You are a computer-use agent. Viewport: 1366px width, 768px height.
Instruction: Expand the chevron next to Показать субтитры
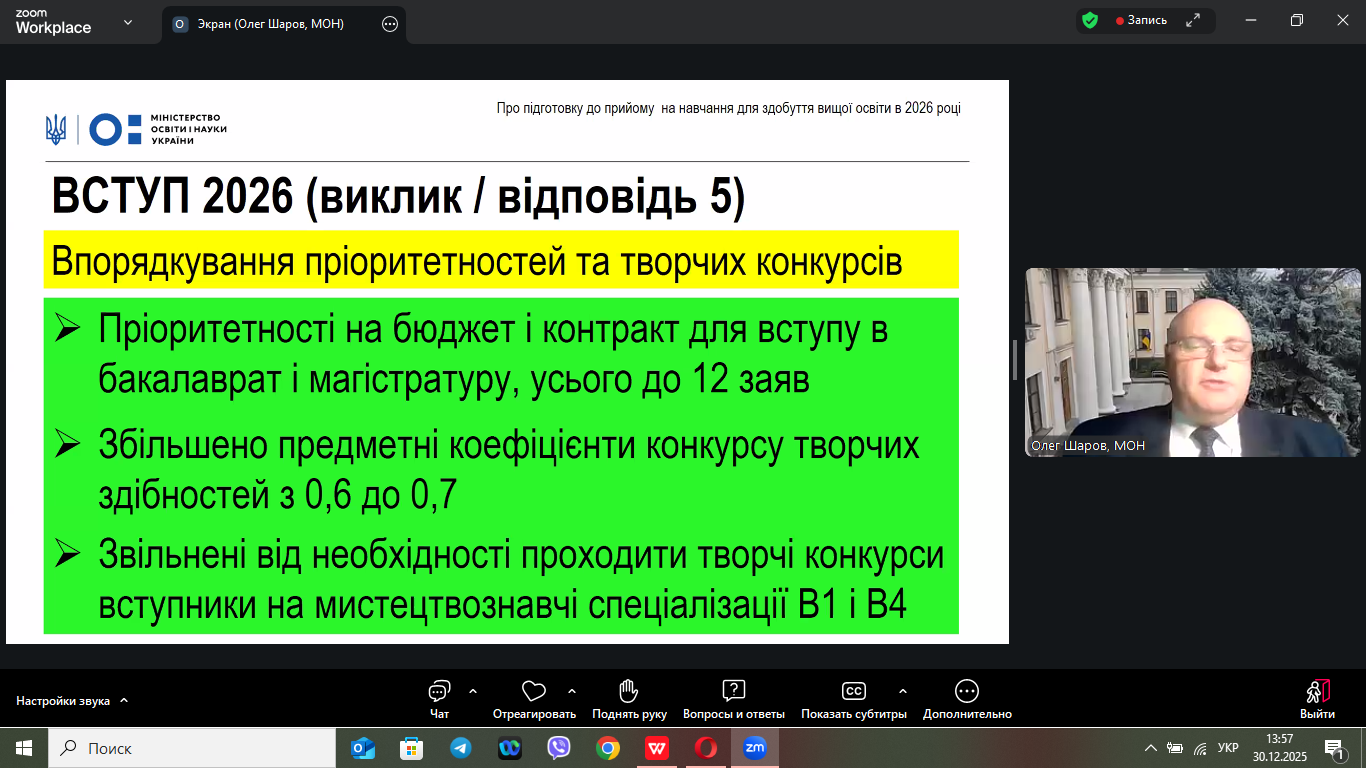[x=903, y=691]
